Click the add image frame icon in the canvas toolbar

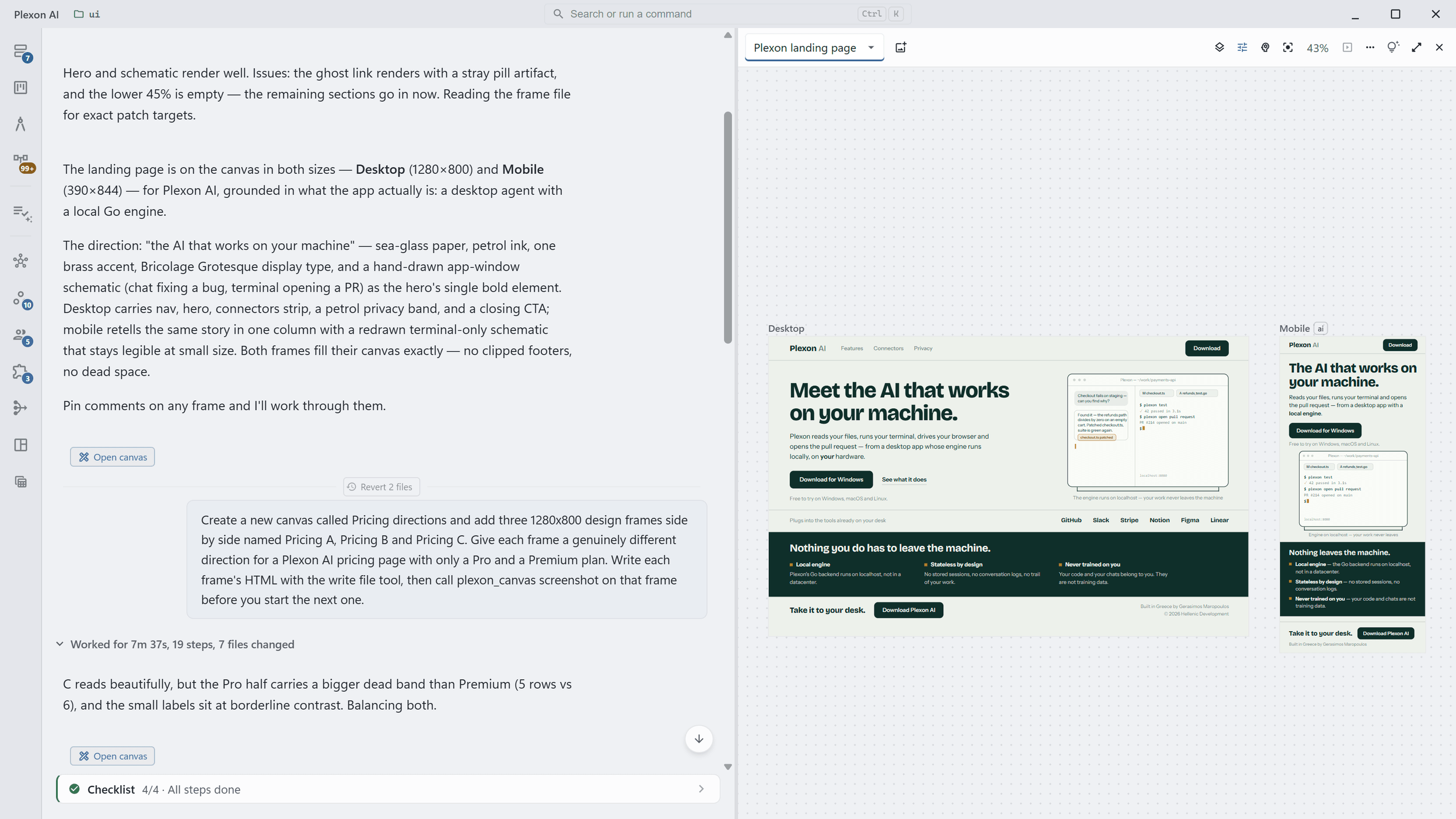901,47
